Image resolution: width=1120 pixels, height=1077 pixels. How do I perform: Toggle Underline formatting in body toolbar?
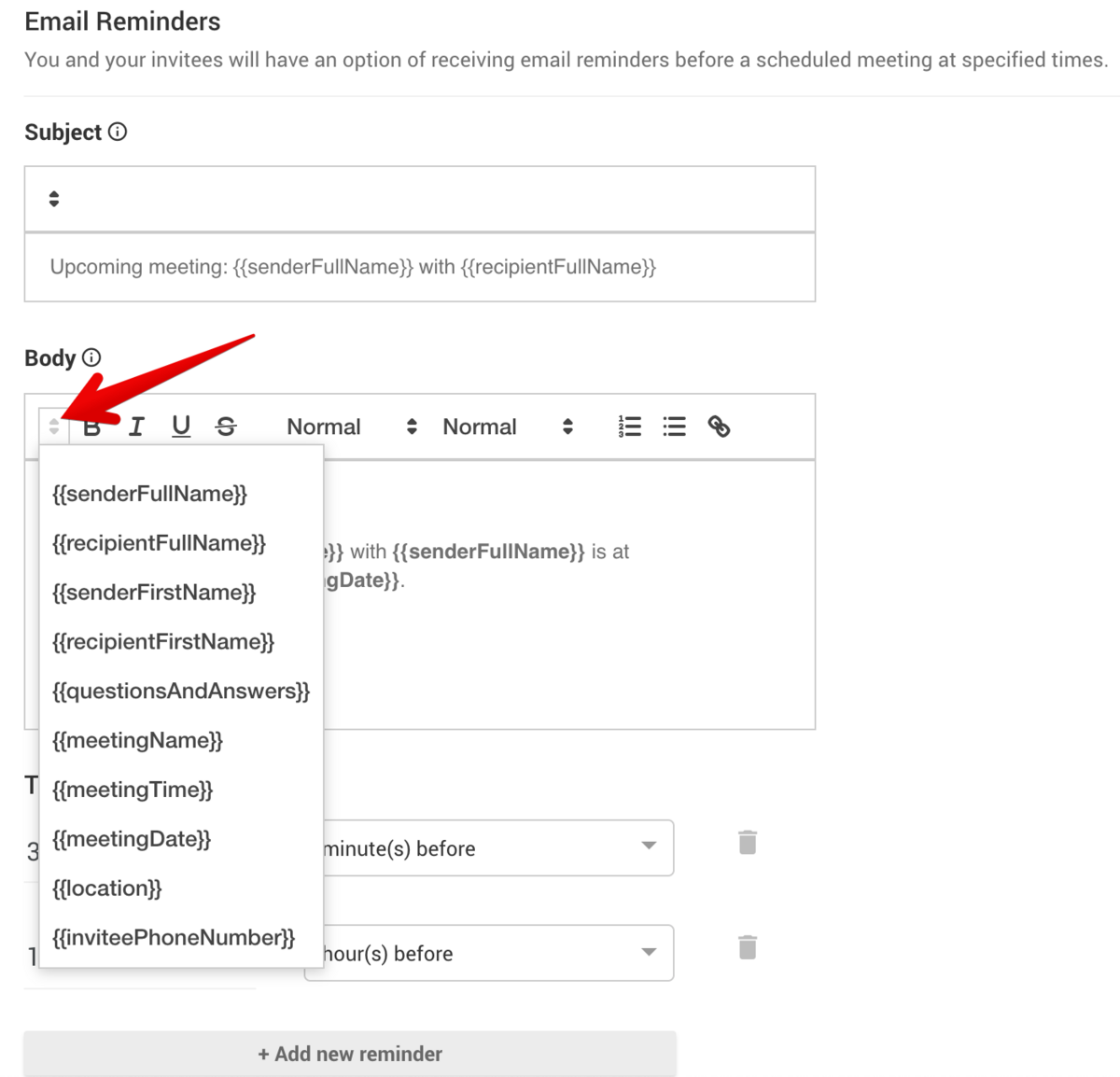tap(181, 427)
